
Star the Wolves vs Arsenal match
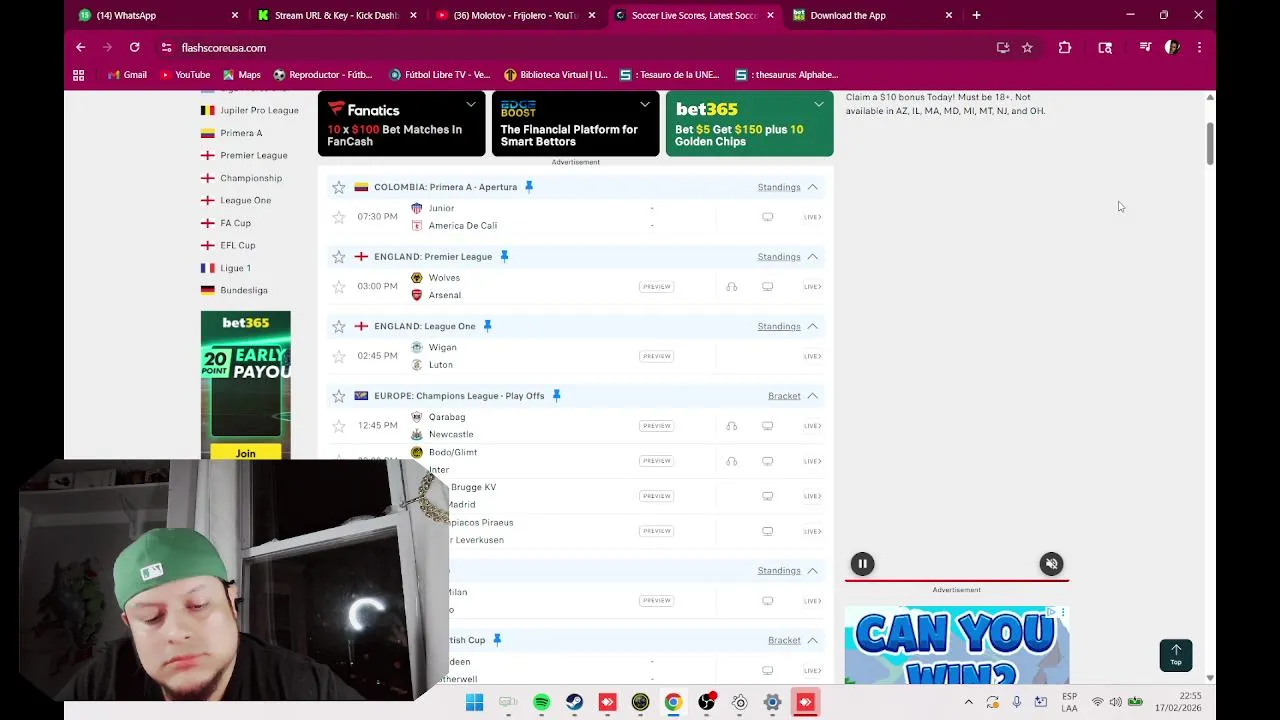(x=339, y=287)
